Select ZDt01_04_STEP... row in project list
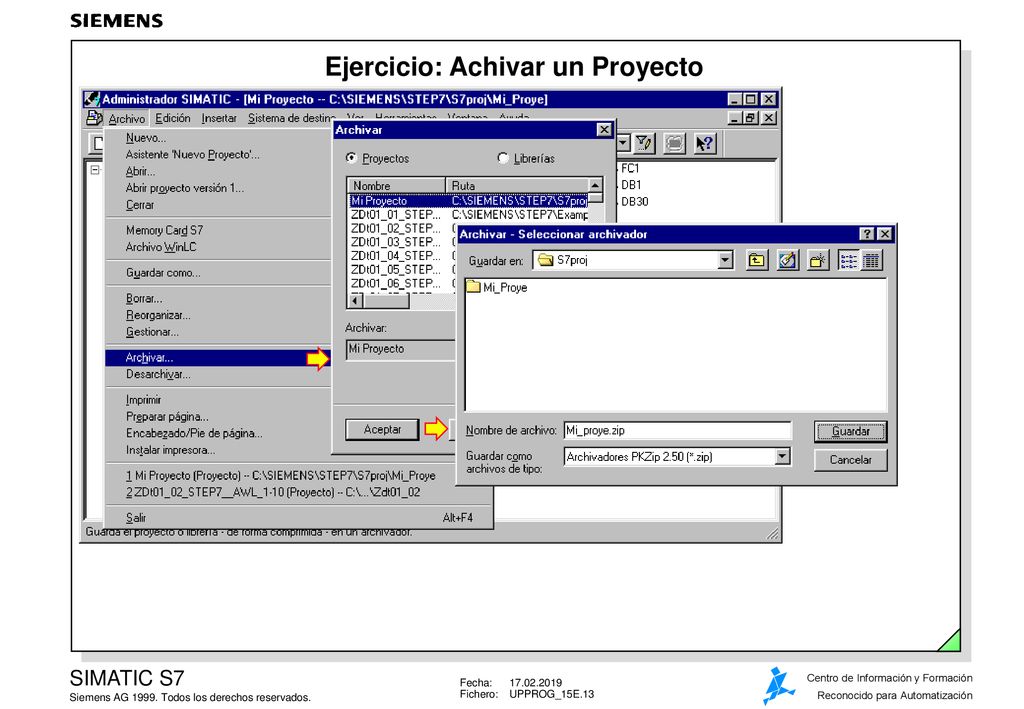 pyautogui.click(x=402, y=256)
